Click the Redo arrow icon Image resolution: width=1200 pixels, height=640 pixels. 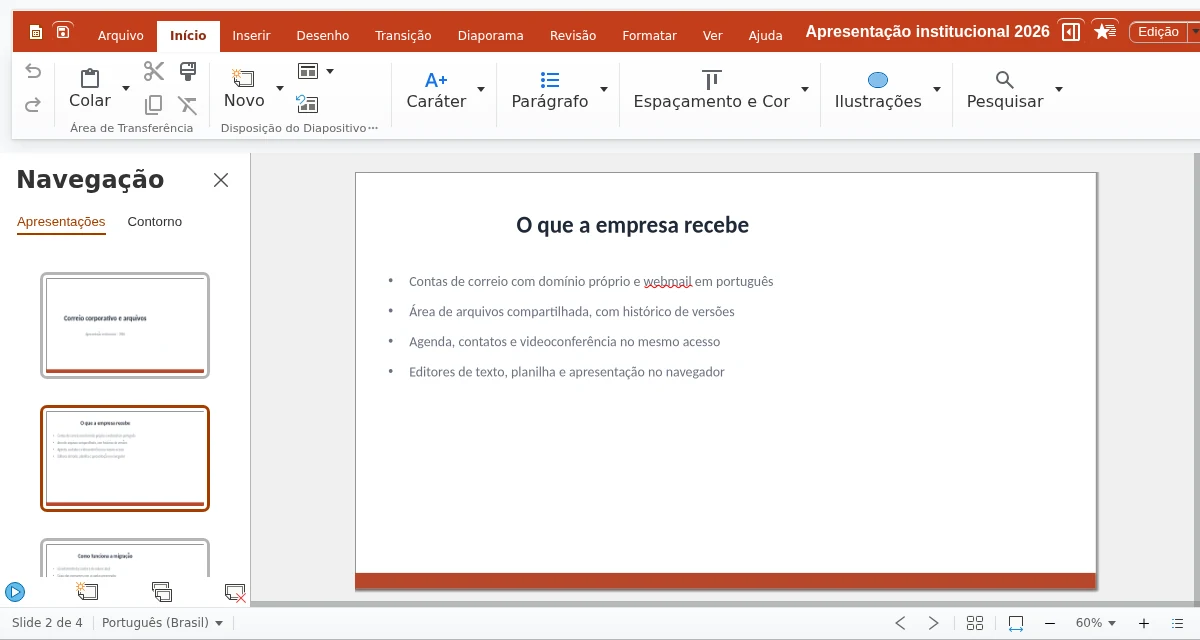(x=33, y=104)
